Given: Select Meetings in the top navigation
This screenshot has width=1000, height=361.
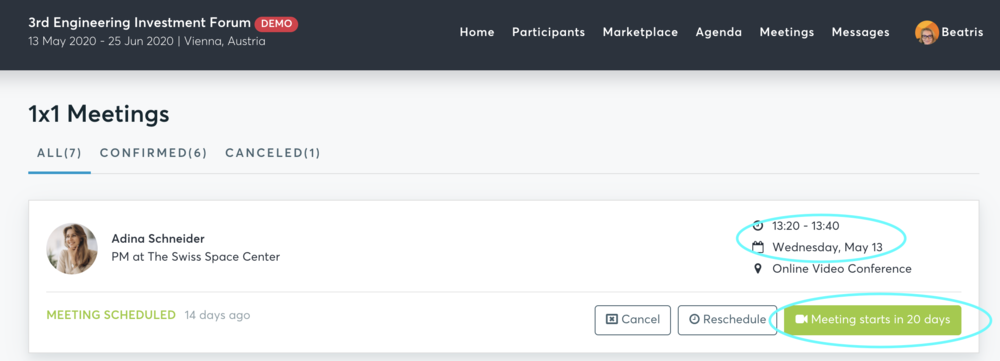Looking at the screenshot, I should tap(787, 33).
